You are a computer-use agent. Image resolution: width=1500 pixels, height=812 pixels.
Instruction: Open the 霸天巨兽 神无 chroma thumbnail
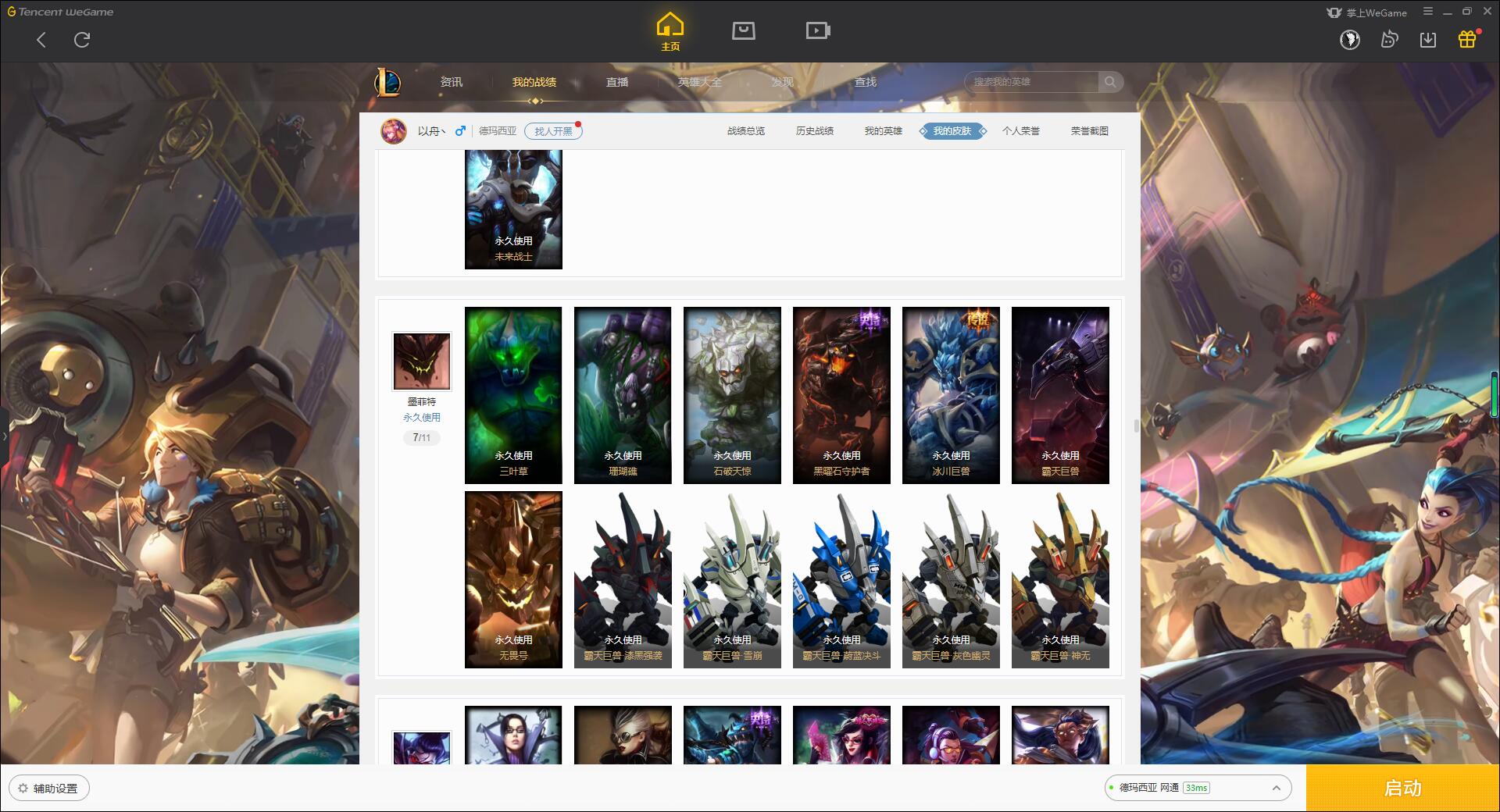(1060, 579)
